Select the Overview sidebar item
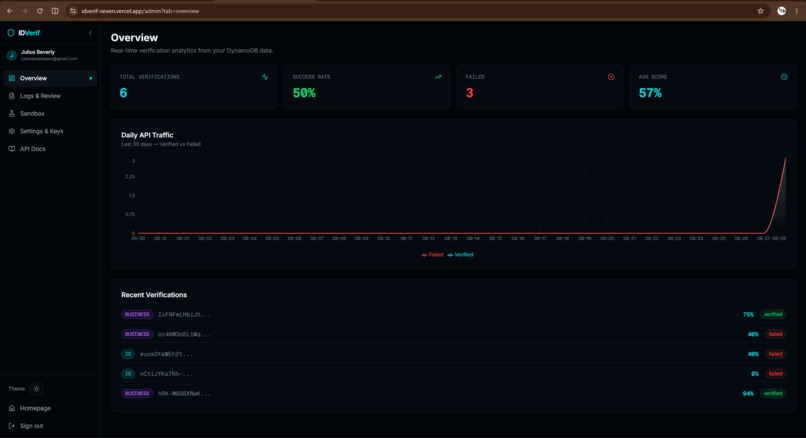 (x=50, y=78)
